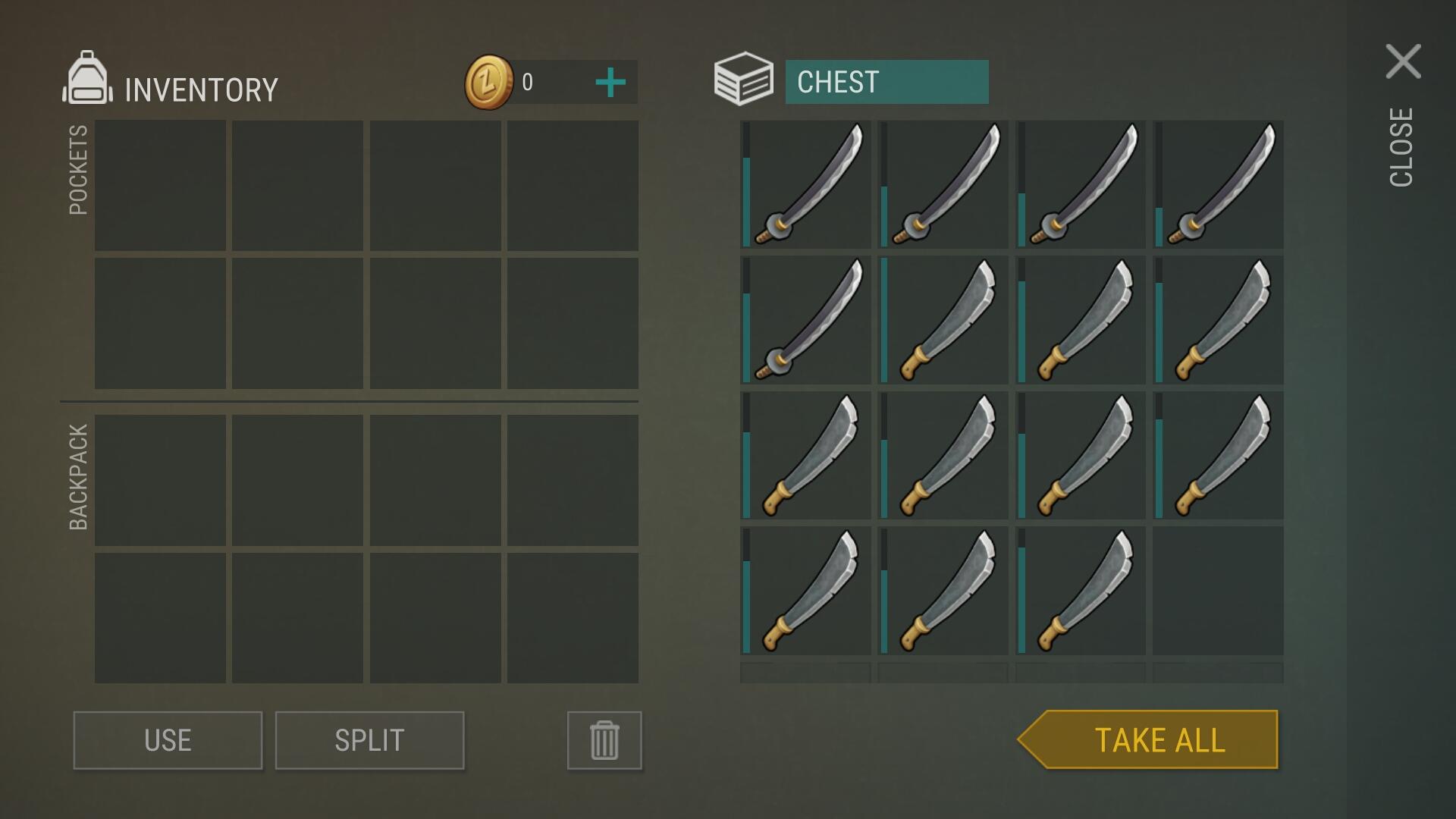
Task: Select the first empty backpack slot
Action: point(160,480)
